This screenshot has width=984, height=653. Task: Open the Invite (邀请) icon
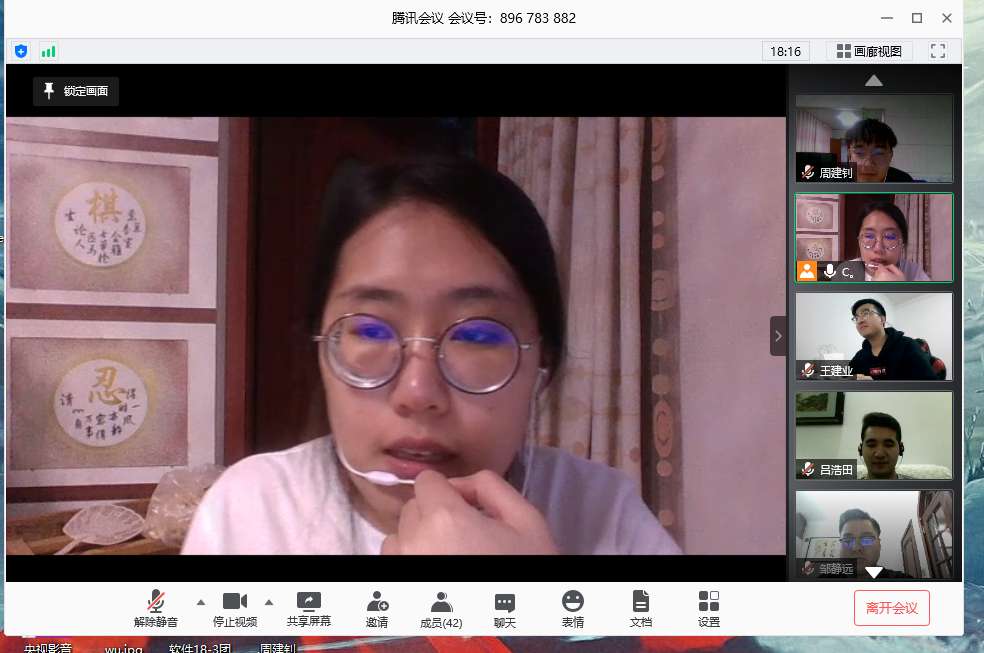pos(377,608)
